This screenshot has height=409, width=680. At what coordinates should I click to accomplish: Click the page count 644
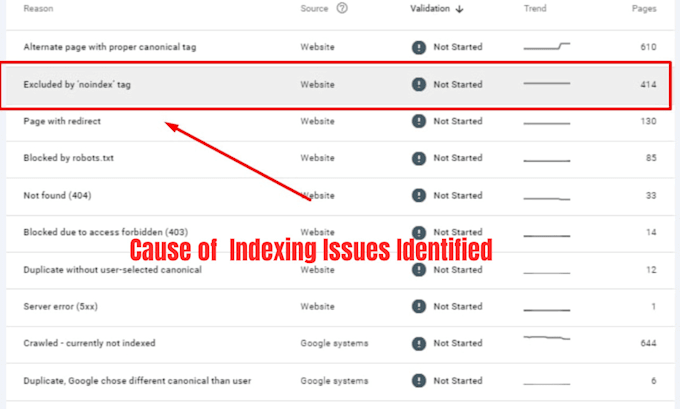pyautogui.click(x=648, y=343)
